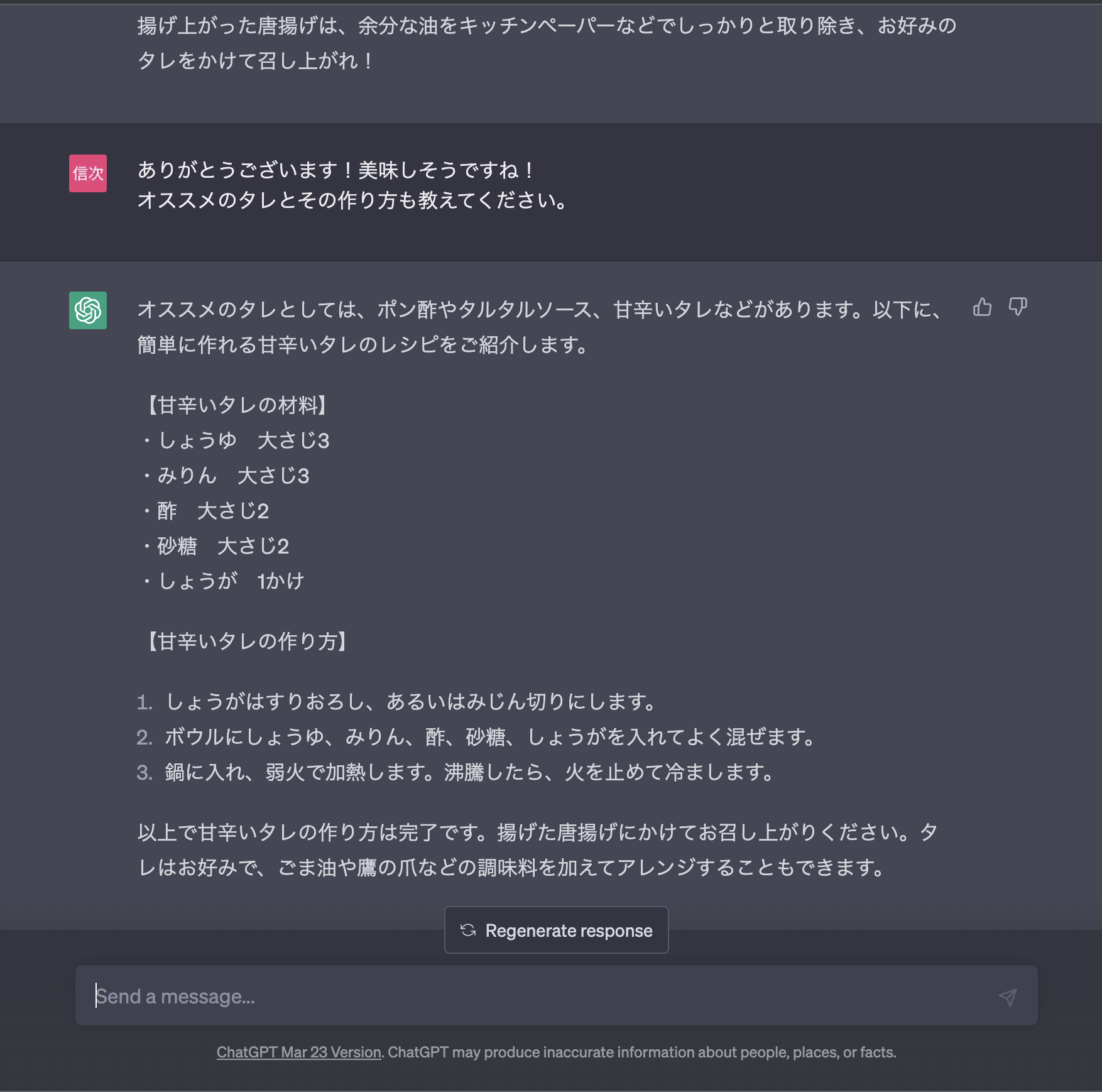Click the しょうが 1かけ ingredient line
Viewport: 1102px width, 1092px height.
224,581
